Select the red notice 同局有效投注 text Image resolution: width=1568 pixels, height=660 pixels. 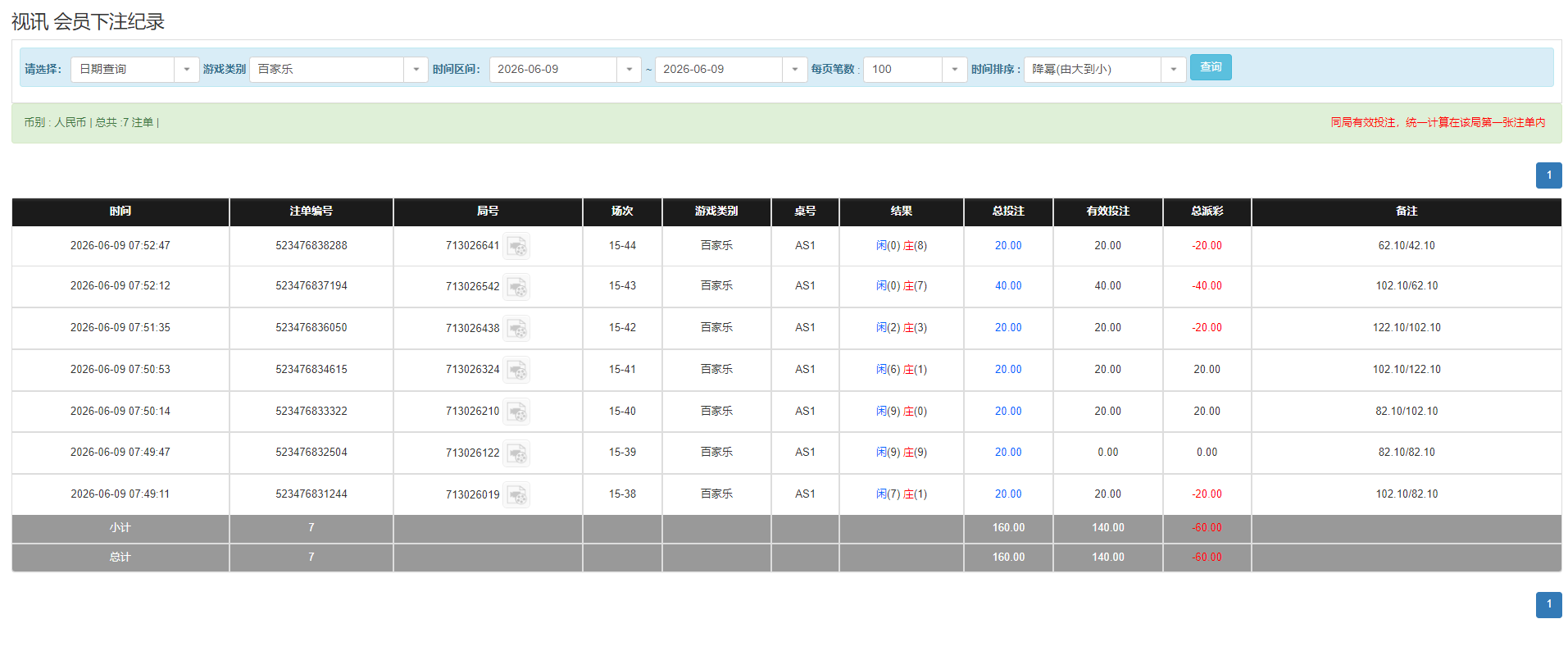[1438, 123]
